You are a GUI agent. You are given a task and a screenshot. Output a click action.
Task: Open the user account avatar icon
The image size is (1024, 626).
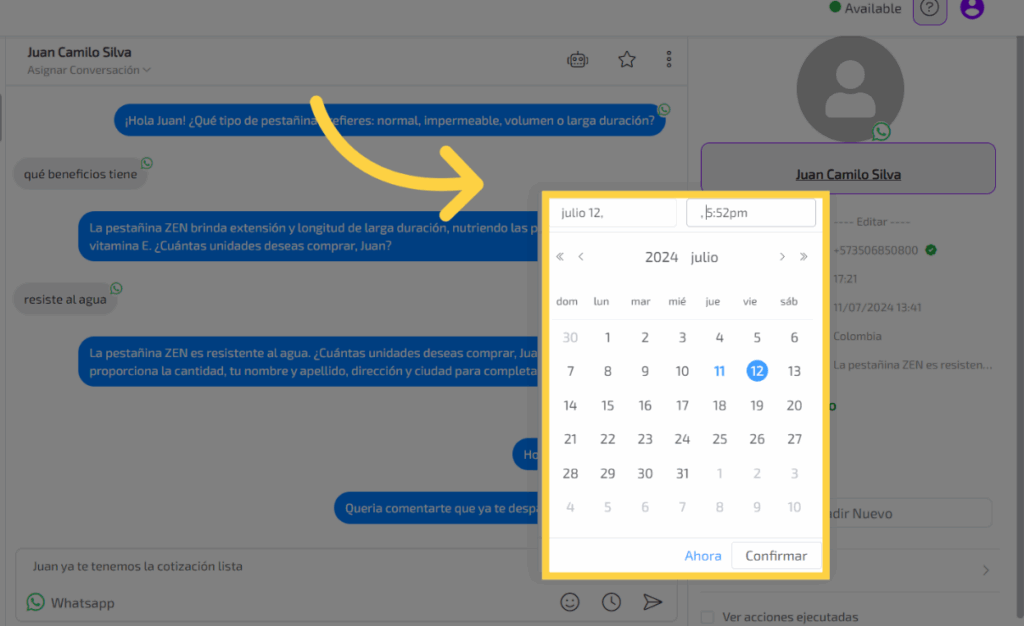coord(971,9)
